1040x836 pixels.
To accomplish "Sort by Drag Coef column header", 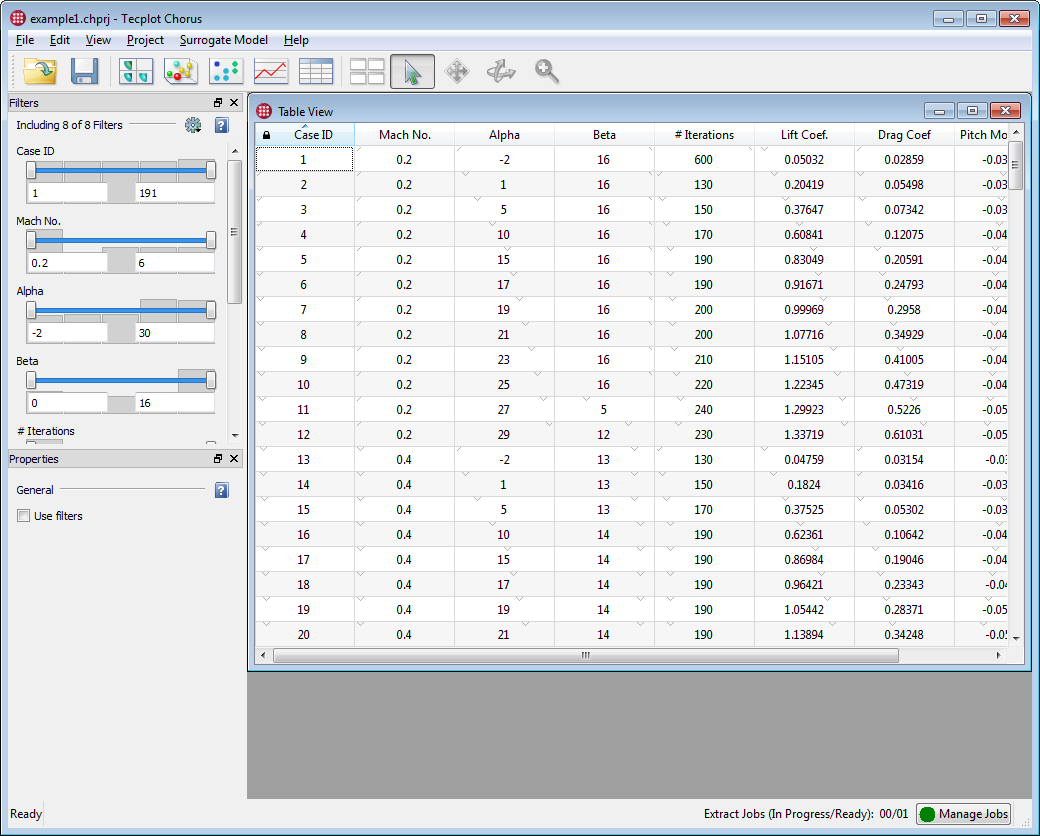I will 904,135.
